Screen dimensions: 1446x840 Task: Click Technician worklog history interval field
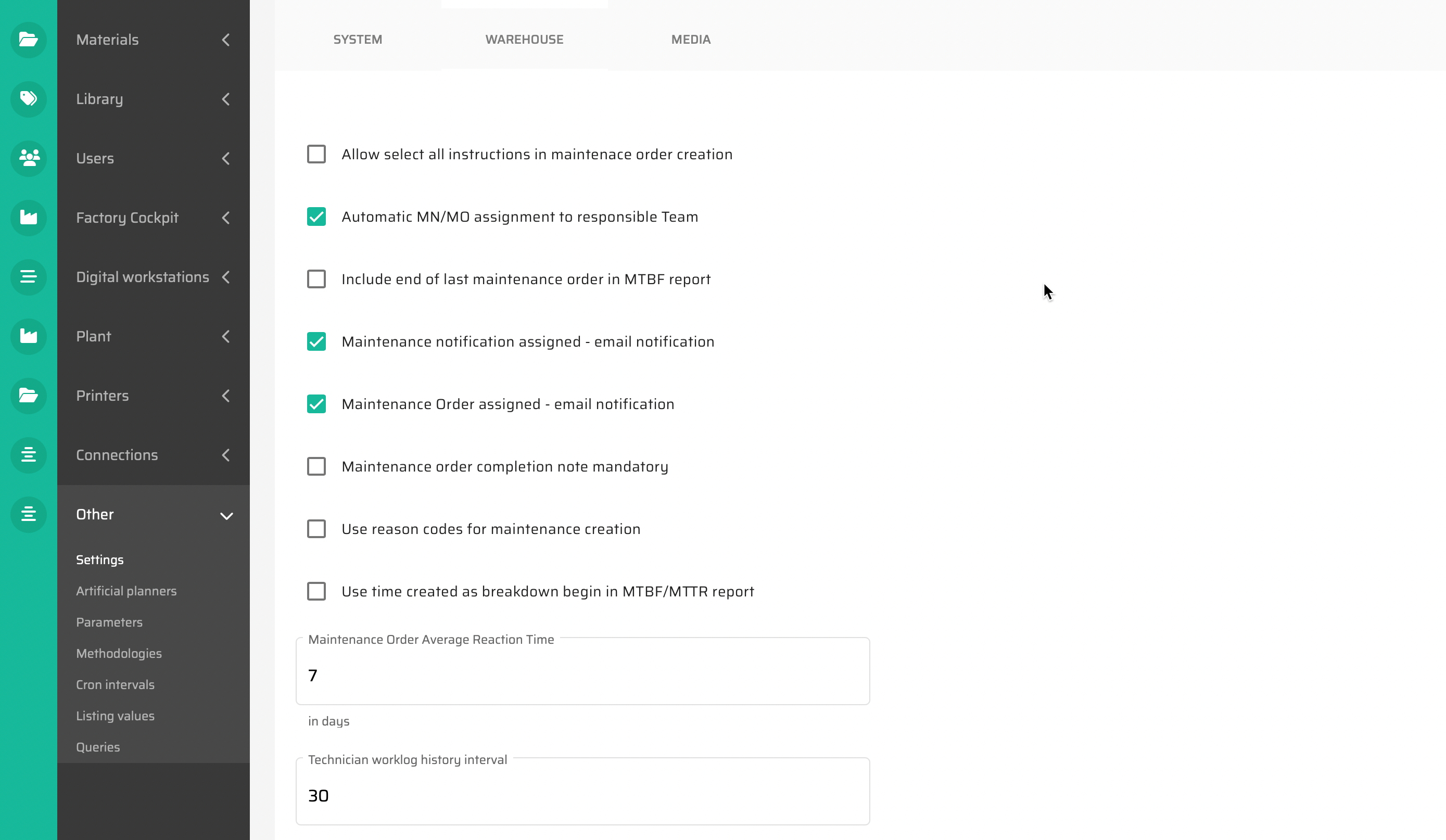(x=582, y=795)
